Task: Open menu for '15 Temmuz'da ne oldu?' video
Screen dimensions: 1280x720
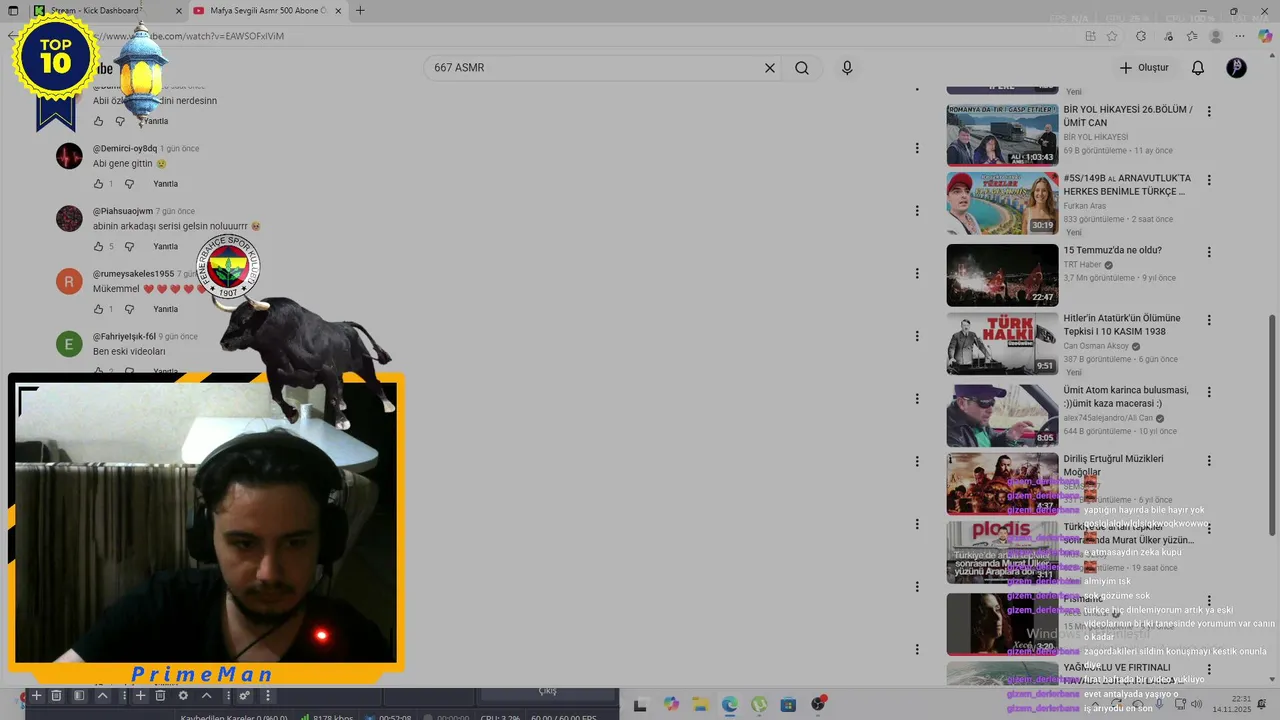Action: click(x=1209, y=252)
